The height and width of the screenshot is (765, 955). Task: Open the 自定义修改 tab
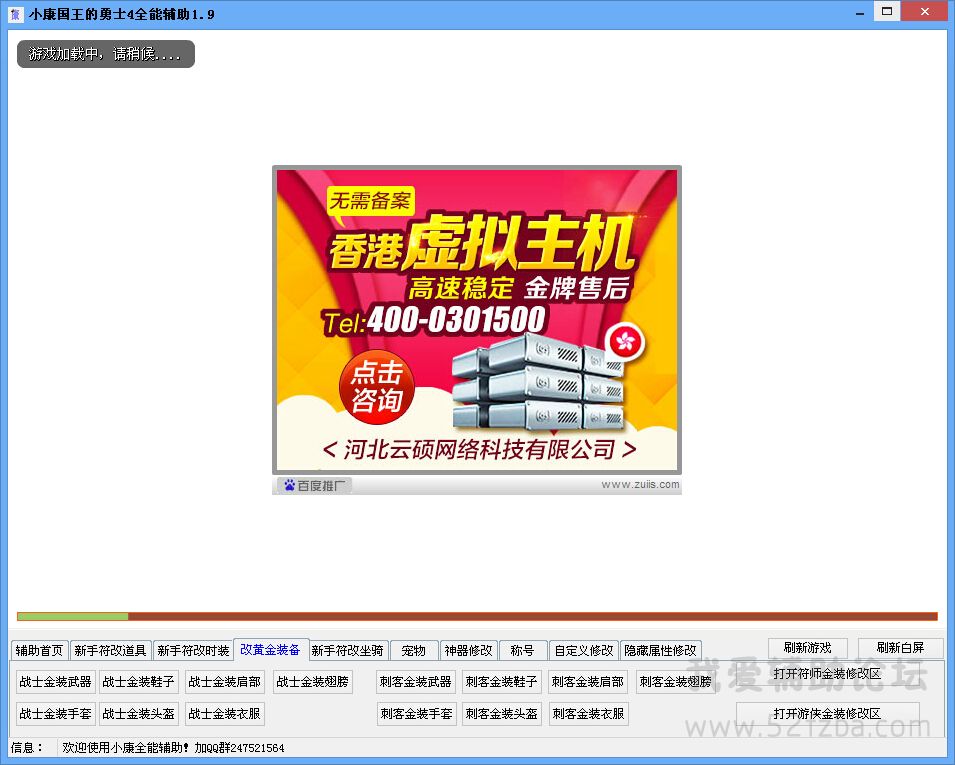click(x=583, y=650)
